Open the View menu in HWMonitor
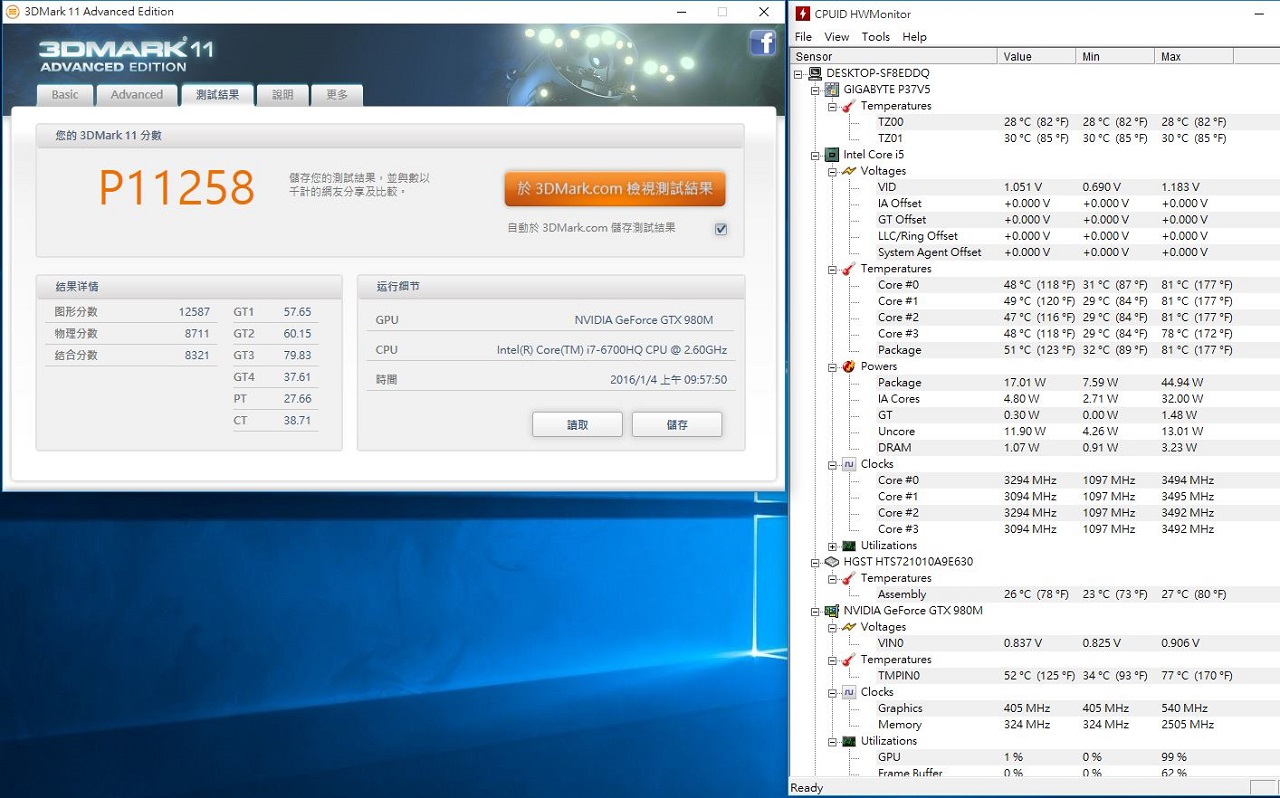 (x=837, y=37)
